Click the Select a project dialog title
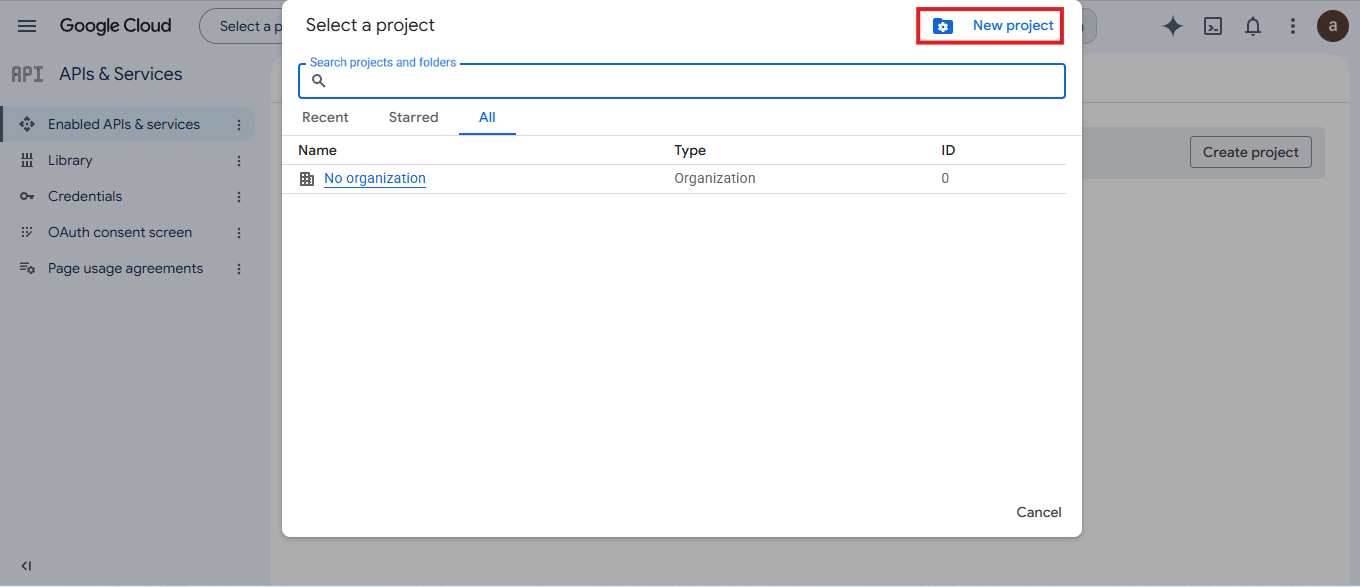The image size is (1360, 587). 370,25
